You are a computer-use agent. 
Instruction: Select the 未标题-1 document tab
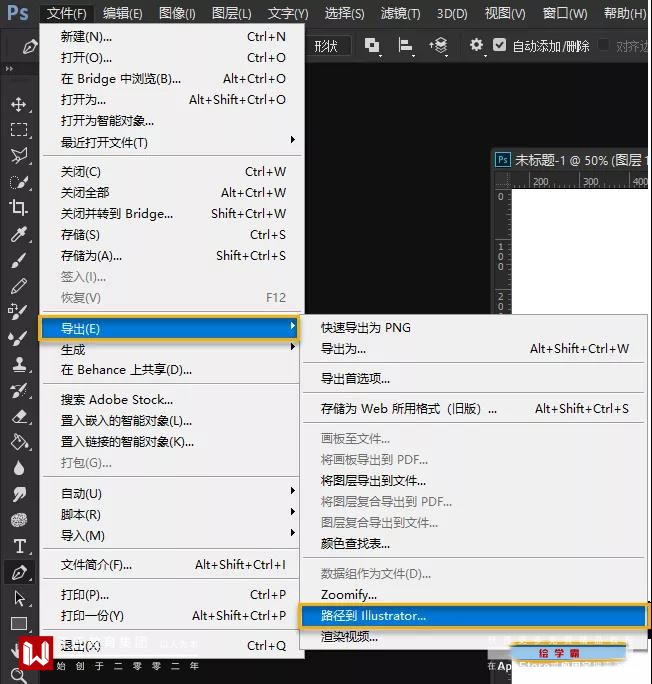pyautogui.click(x=571, y=160)
